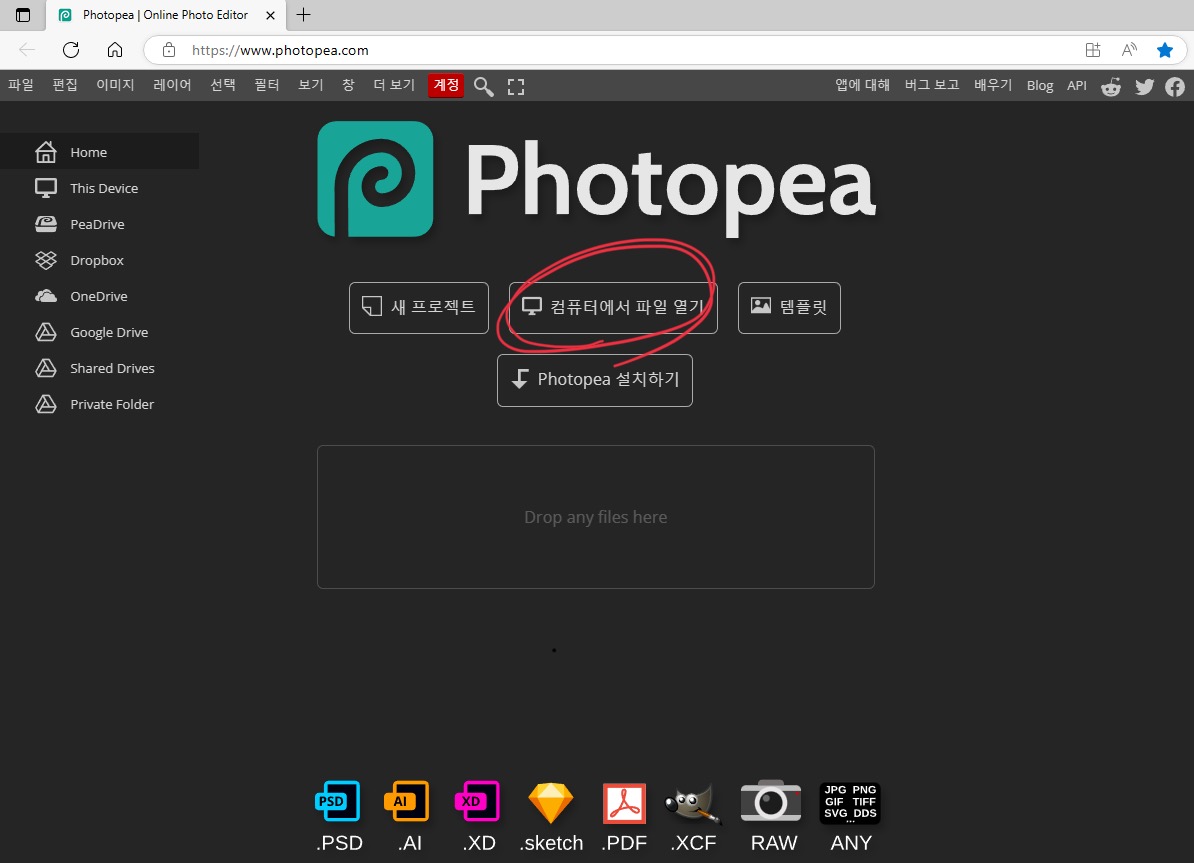Open Dropbox storage in sidebar
The image size is (1194, 863).
100,260
